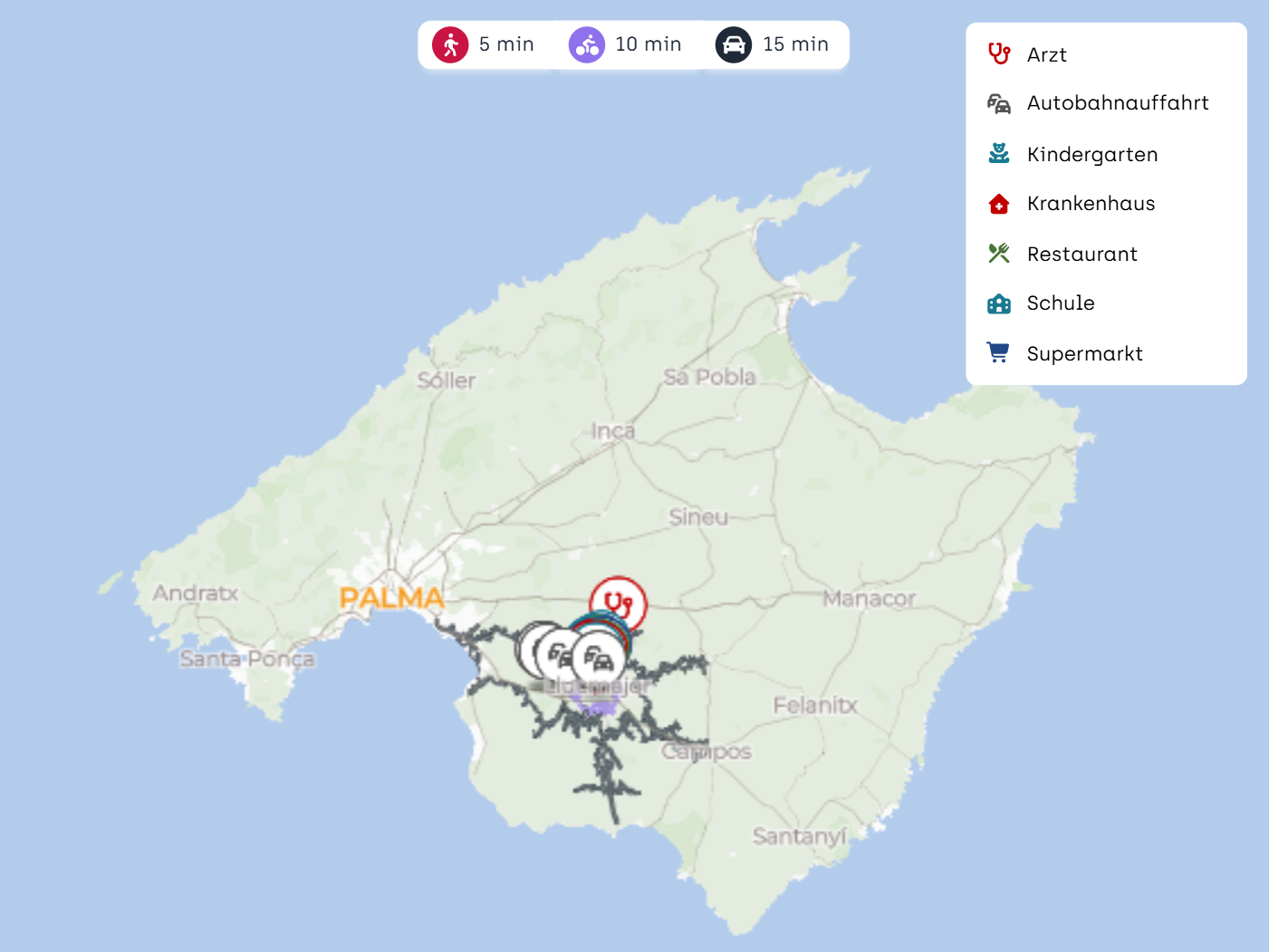This screenshot has height=952, width=1269.
Task: Select the cycling 10 min icon
Action: coord(587,44)
